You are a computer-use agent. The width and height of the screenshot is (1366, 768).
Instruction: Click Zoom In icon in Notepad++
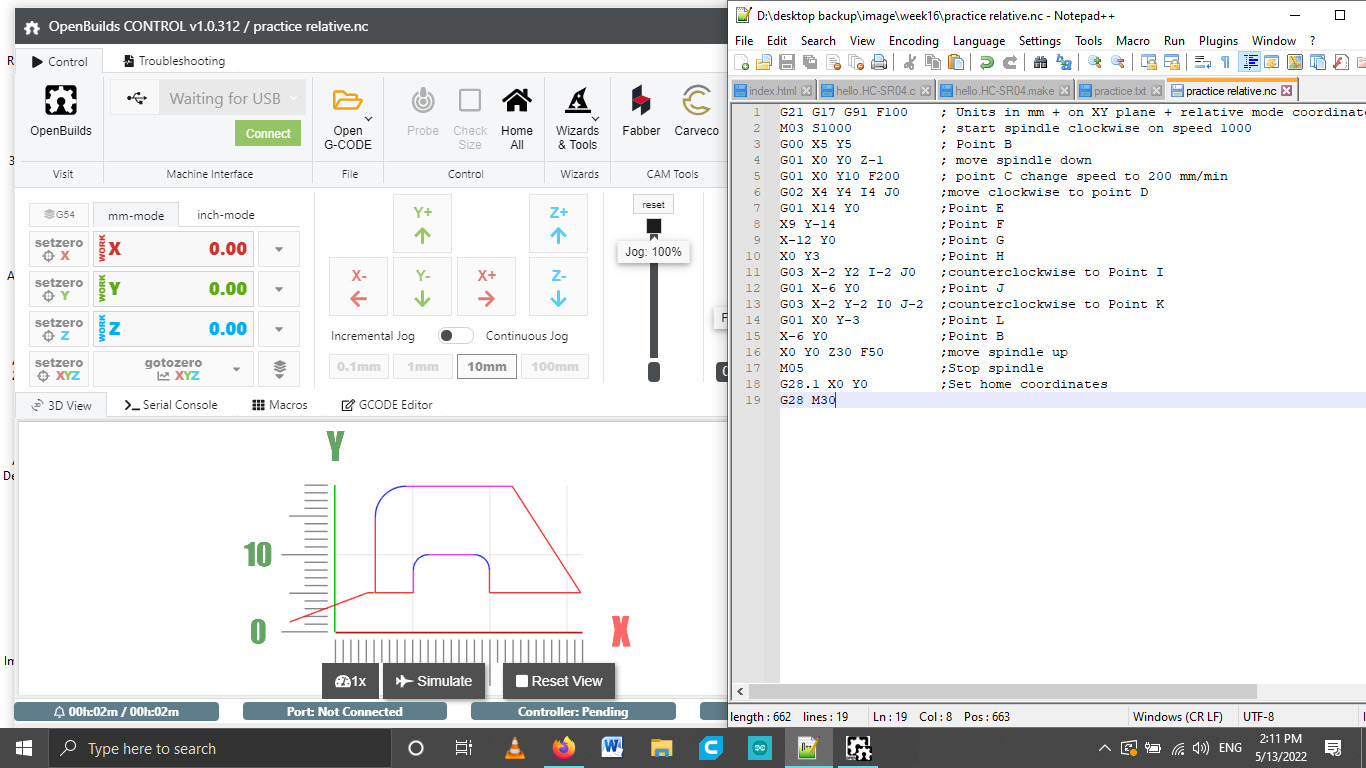pyautogui.click(x=1095, y=62)
